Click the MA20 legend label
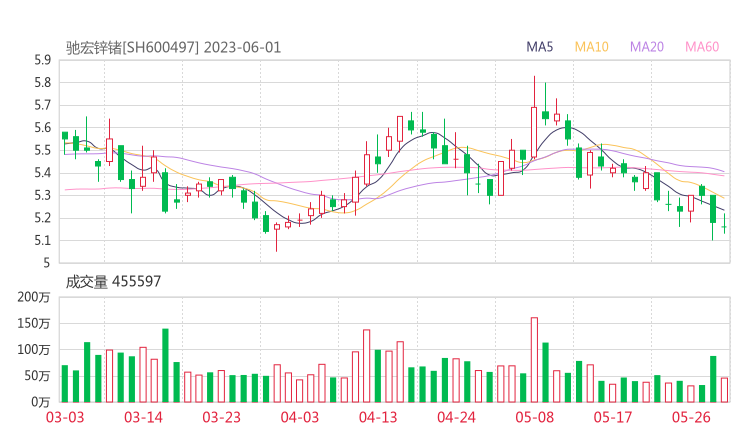 tap(647, 47)
